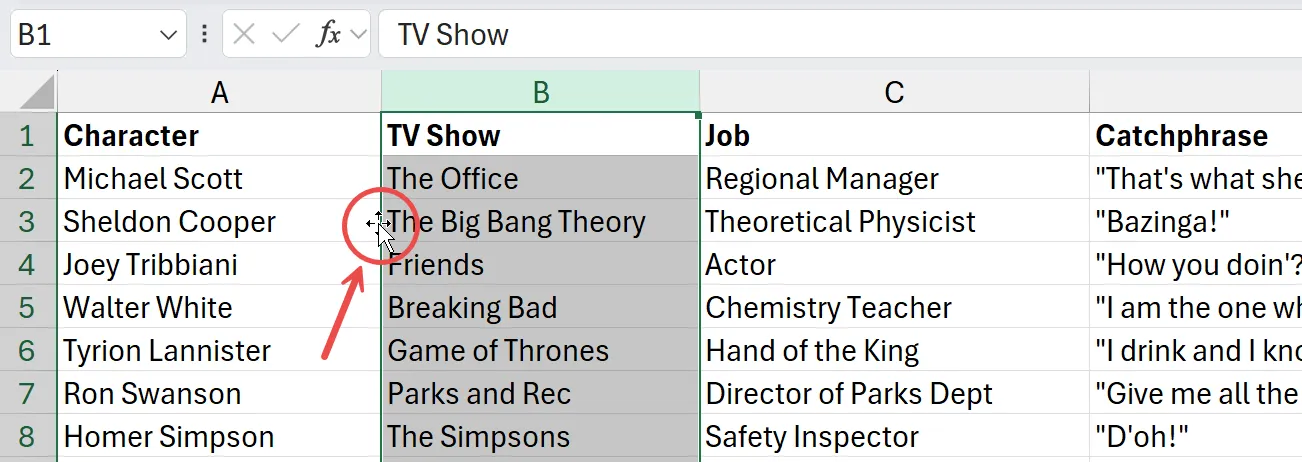
Task: Open Insert Function via fx icon
Action: [x=327, y=35]
